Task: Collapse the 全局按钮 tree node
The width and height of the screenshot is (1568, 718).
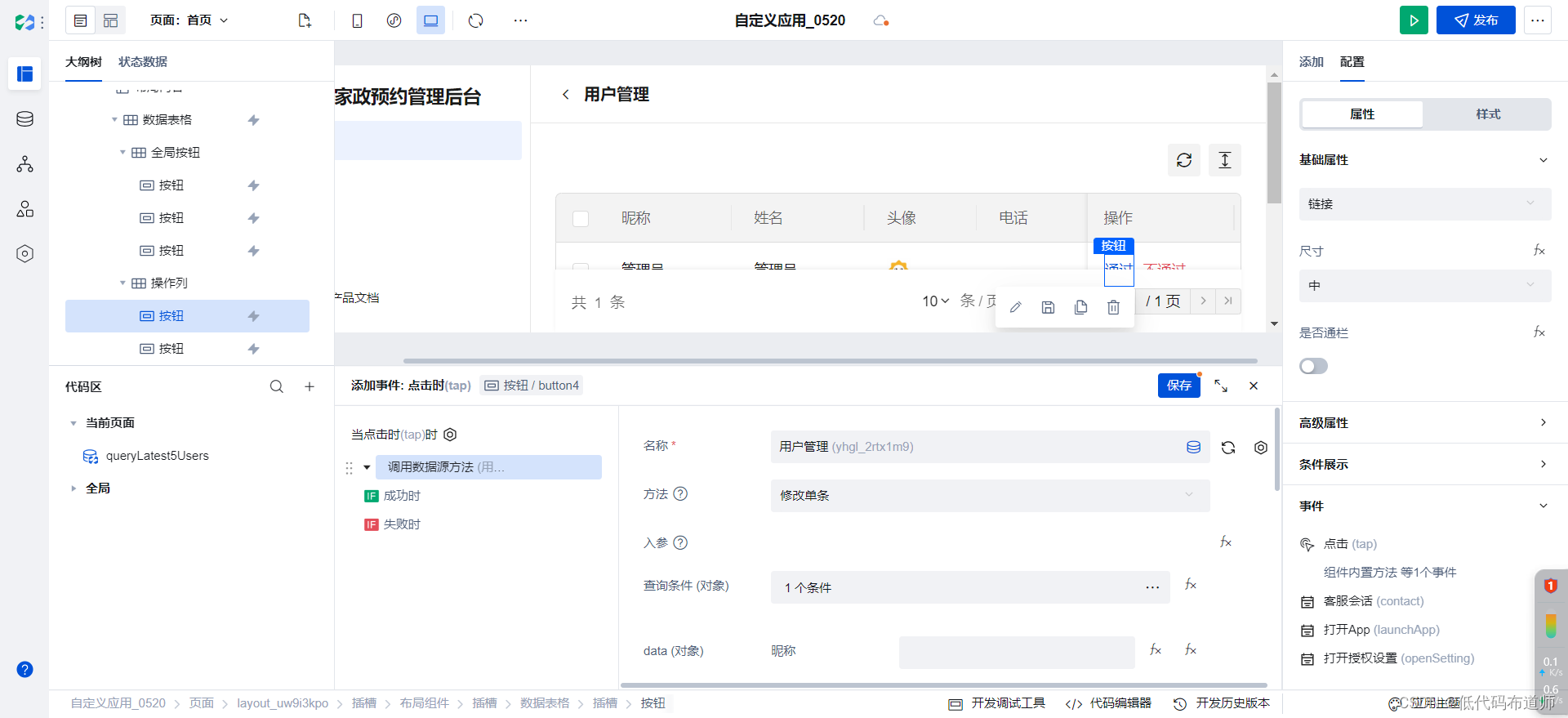Action: click(122, 153)
